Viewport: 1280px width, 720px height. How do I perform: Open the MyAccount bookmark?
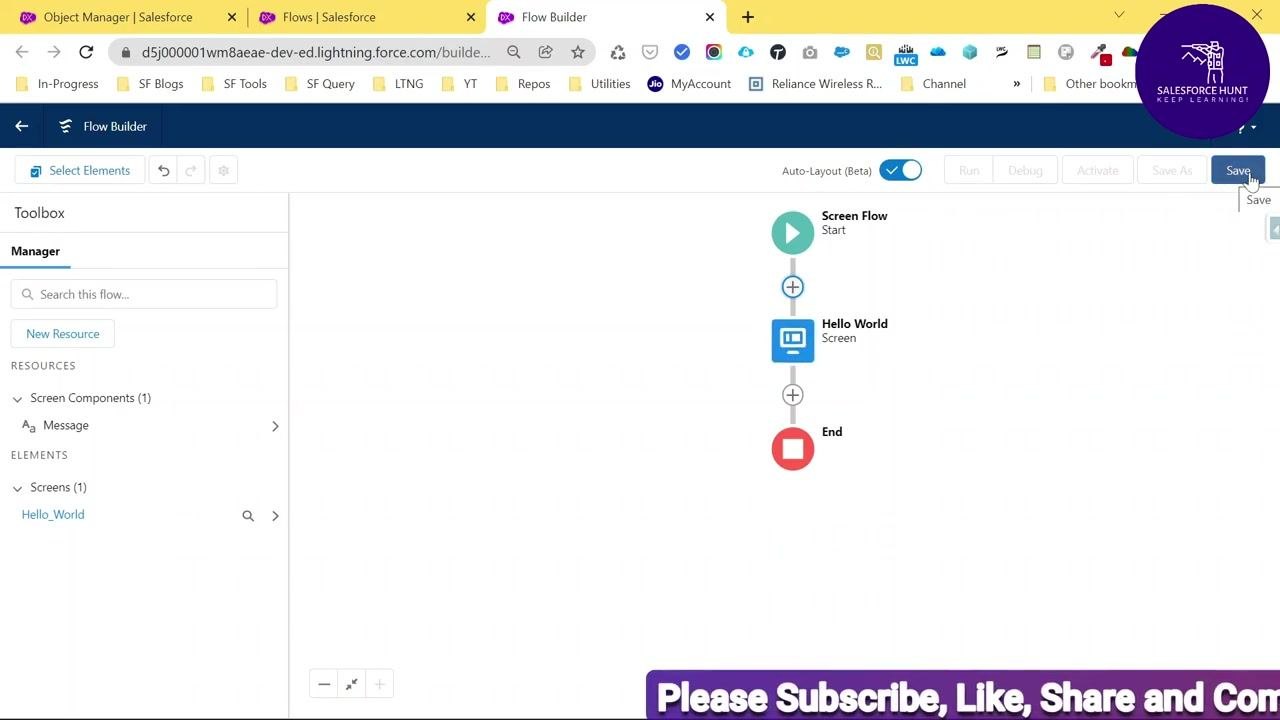point(689,84)
